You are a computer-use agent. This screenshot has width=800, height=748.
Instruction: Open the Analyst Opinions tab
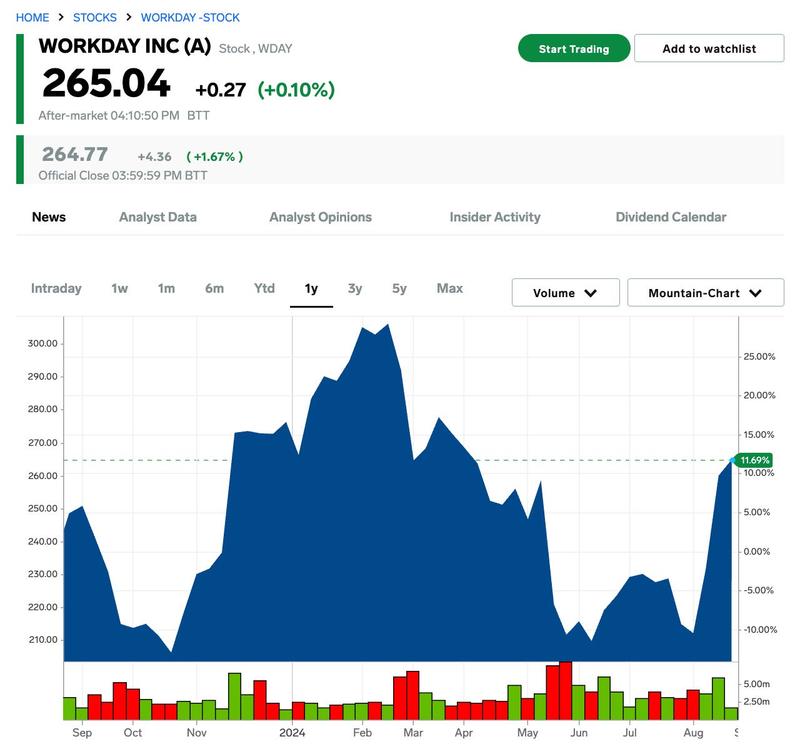click(320, 217)
